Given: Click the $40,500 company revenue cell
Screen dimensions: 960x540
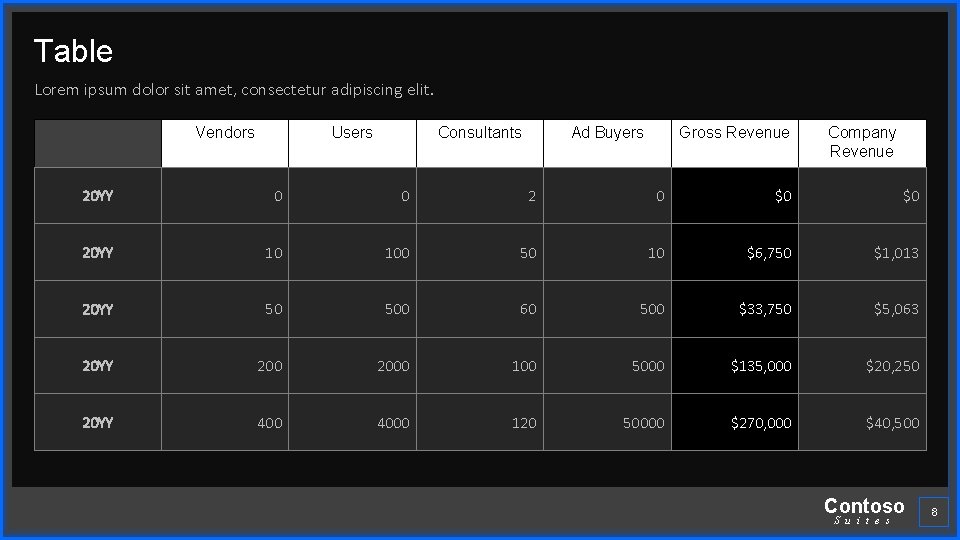Looking at the screenshot, I should click(862, 422).
